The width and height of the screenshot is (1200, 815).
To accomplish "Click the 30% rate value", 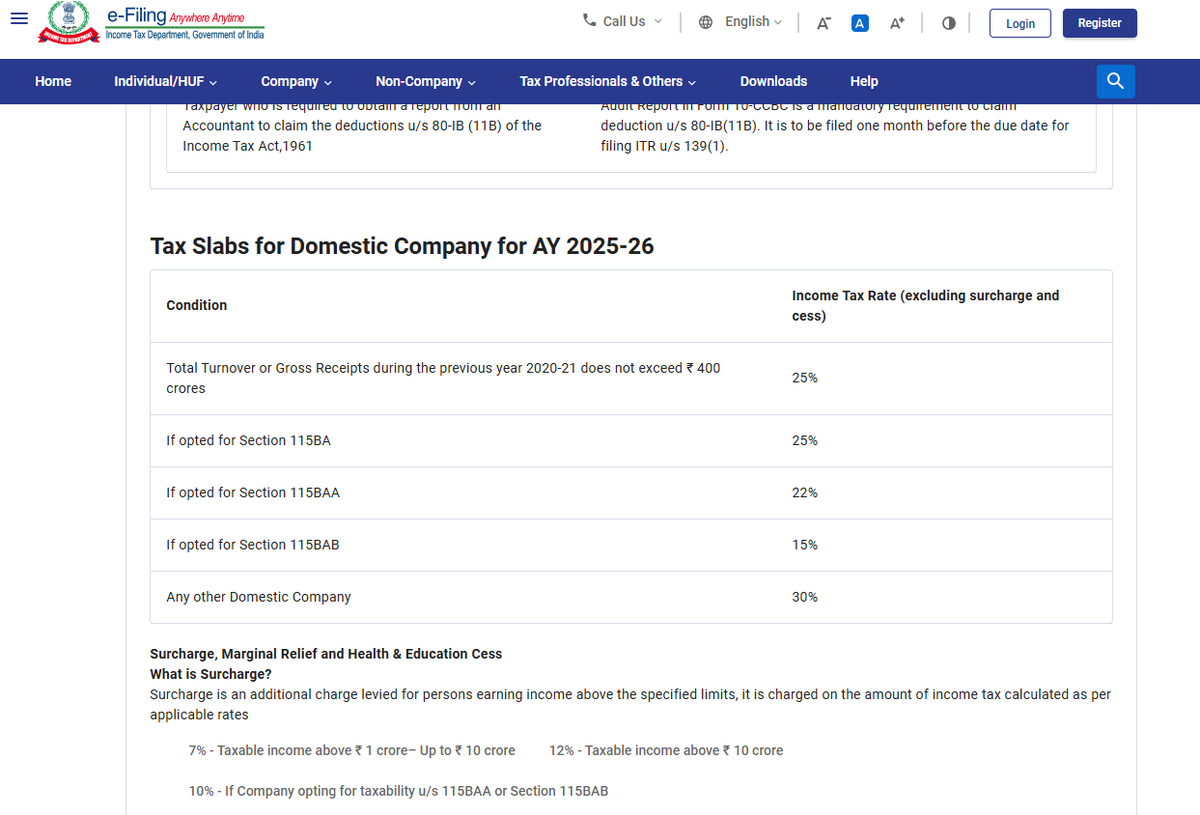I will pyautogui.click(x=805, y=596).
